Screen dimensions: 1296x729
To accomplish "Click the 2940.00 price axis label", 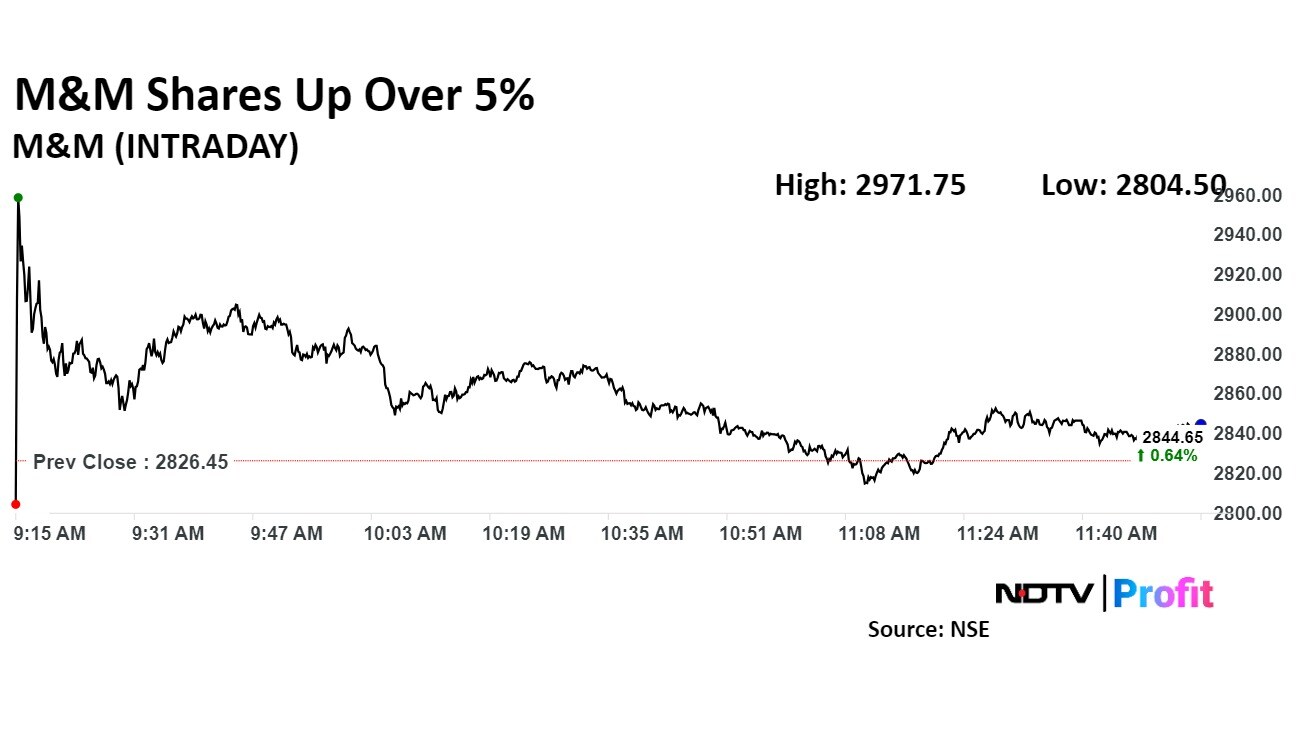I will point(1247,235).
